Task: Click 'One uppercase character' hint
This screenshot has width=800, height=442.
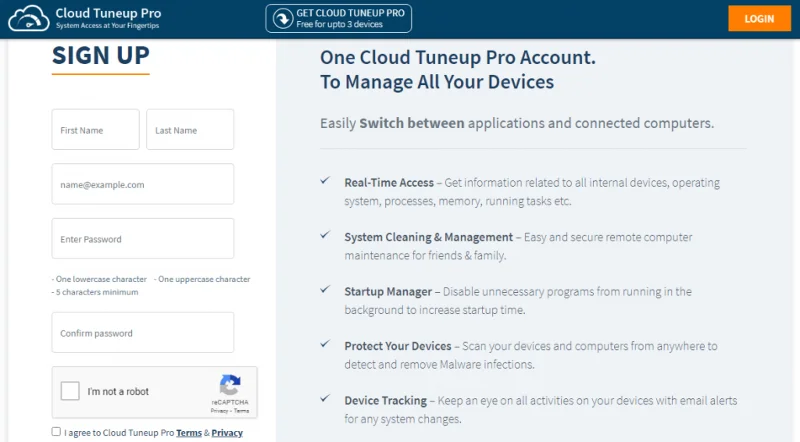Action: click(202, 279)
